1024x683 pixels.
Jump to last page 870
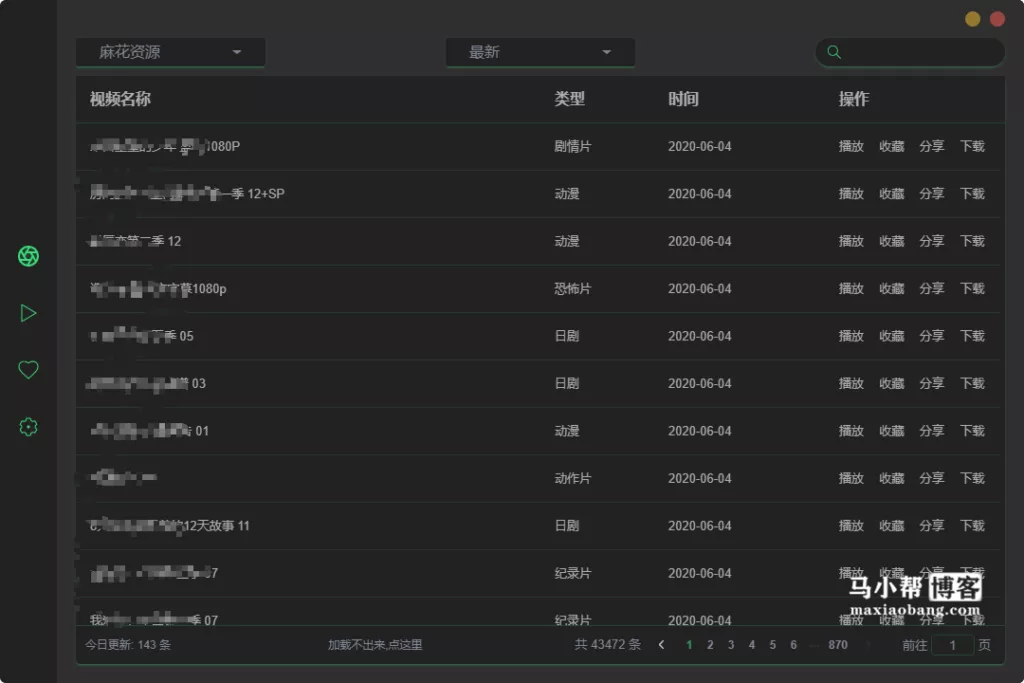838,645
